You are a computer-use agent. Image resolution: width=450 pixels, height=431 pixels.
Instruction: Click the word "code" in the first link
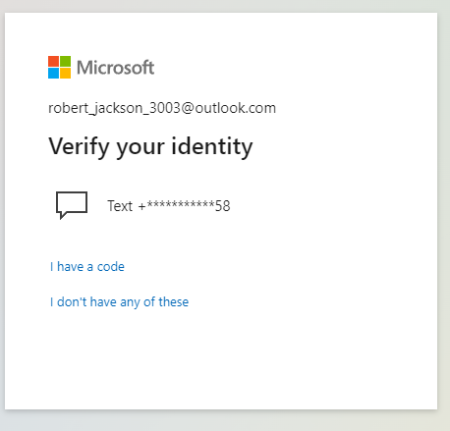pyautogui.click(x=111, y=267)
